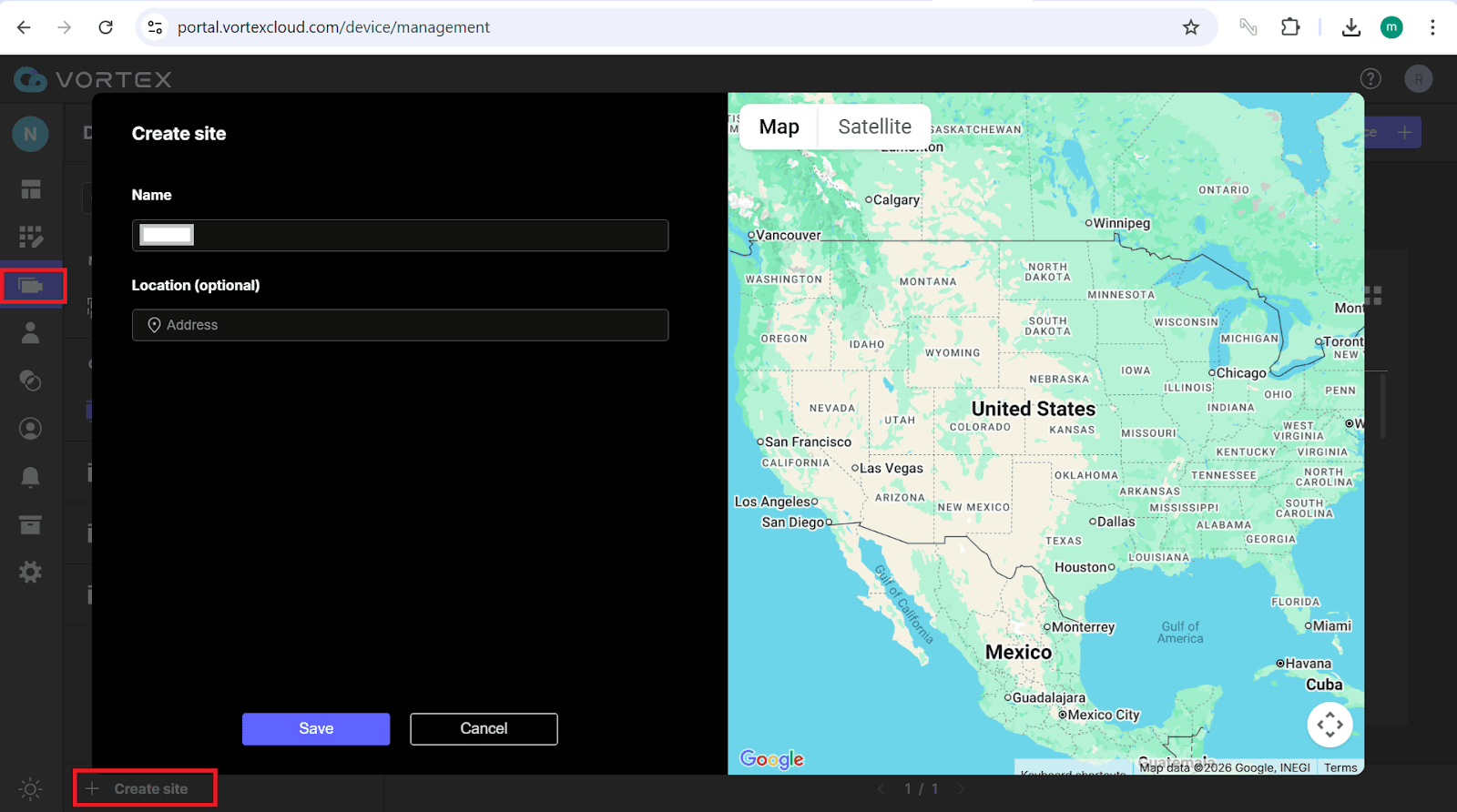Open the dashboard layout icon in sidebar

point(31,189)
